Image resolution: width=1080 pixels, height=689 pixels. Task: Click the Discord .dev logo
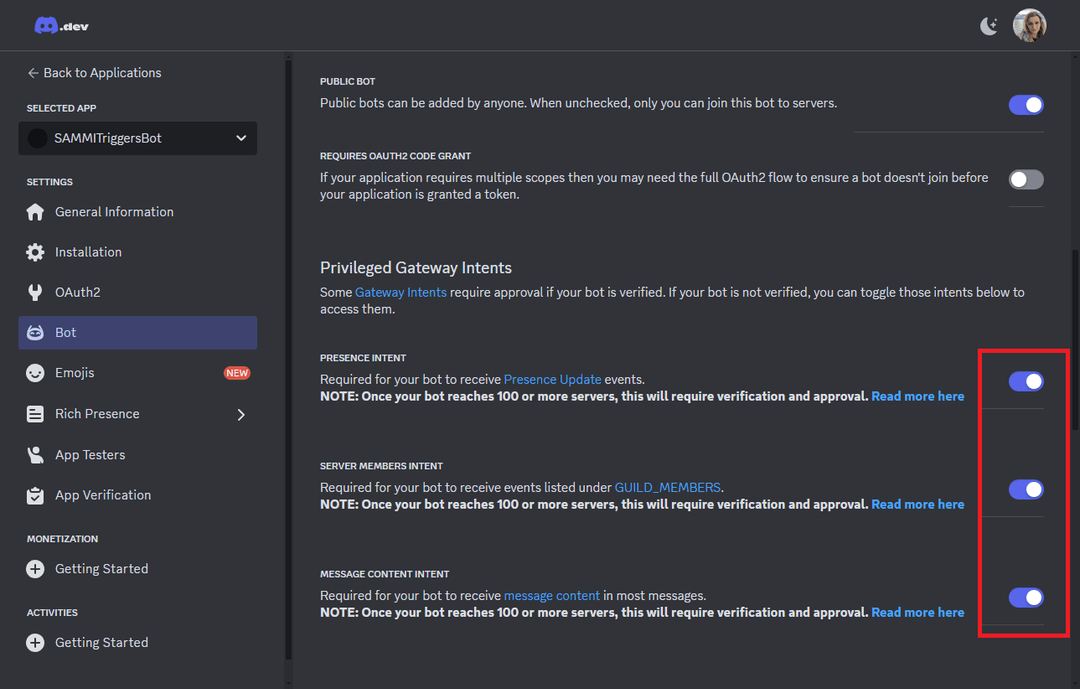pyautogui.click(x=61, y=26)
